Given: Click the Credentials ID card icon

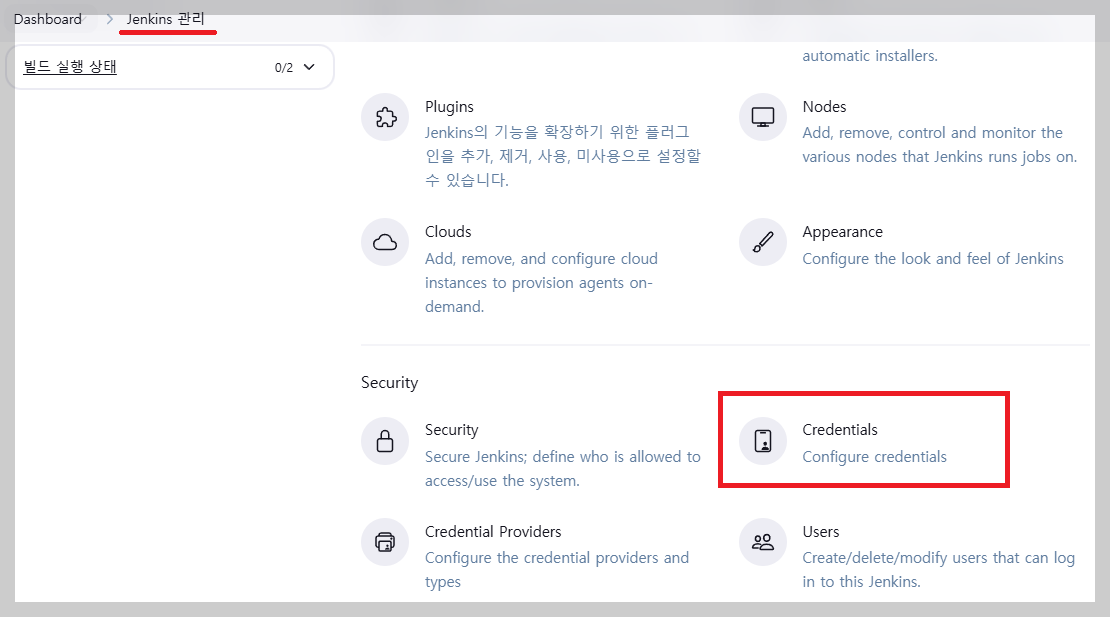Looking at the screenshot, I should point(762,442).
